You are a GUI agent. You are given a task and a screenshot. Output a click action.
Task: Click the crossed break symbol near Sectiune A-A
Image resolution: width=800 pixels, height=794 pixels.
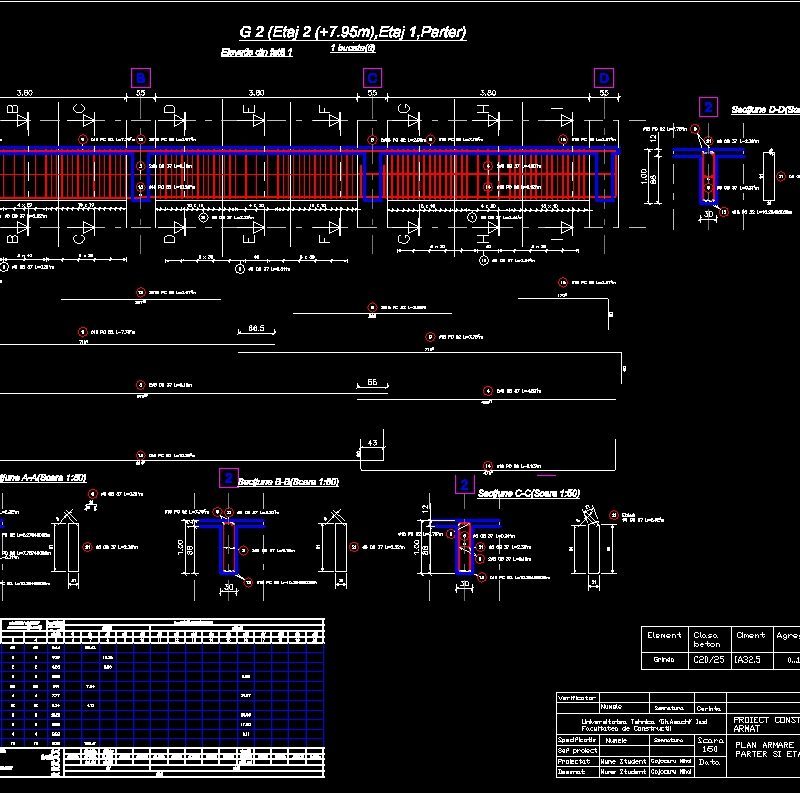tap(66, 516)
